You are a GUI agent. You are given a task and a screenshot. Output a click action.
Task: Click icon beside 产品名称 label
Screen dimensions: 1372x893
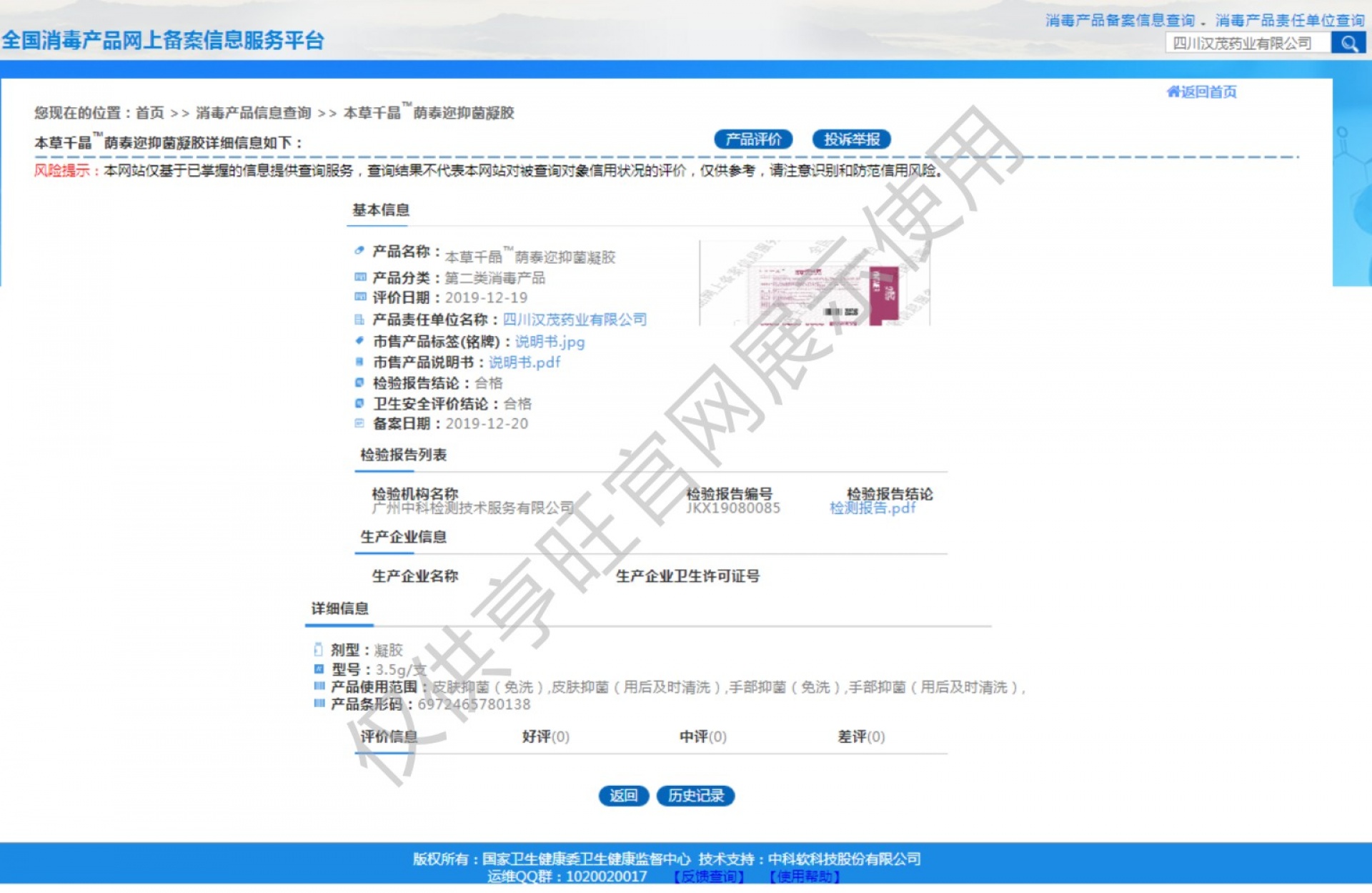coord(359,251)
